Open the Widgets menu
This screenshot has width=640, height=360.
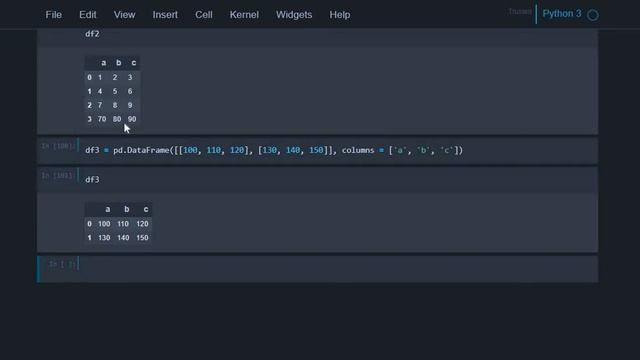[x=294, y=15]
